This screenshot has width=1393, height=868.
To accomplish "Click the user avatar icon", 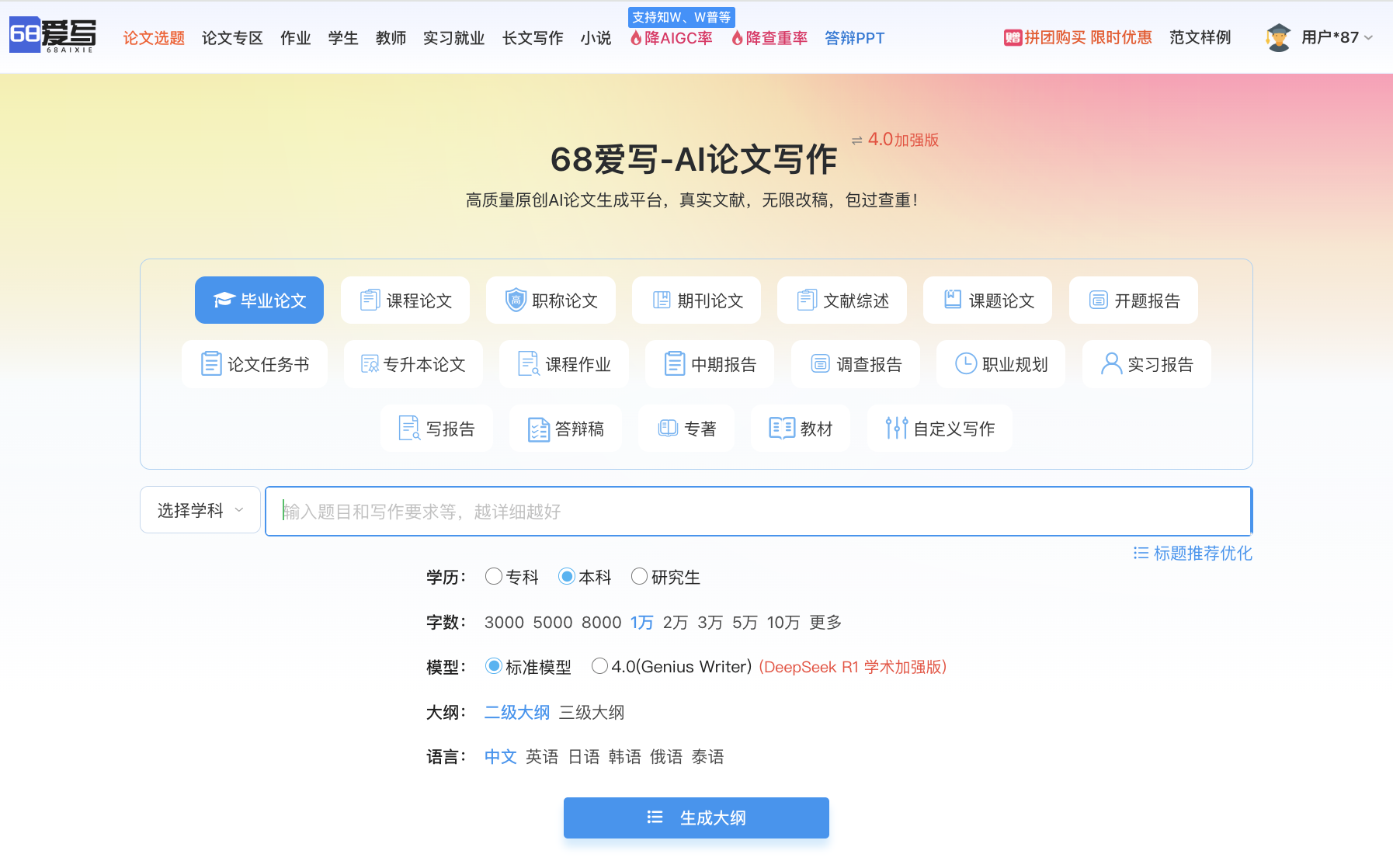I will [1277, 37].
